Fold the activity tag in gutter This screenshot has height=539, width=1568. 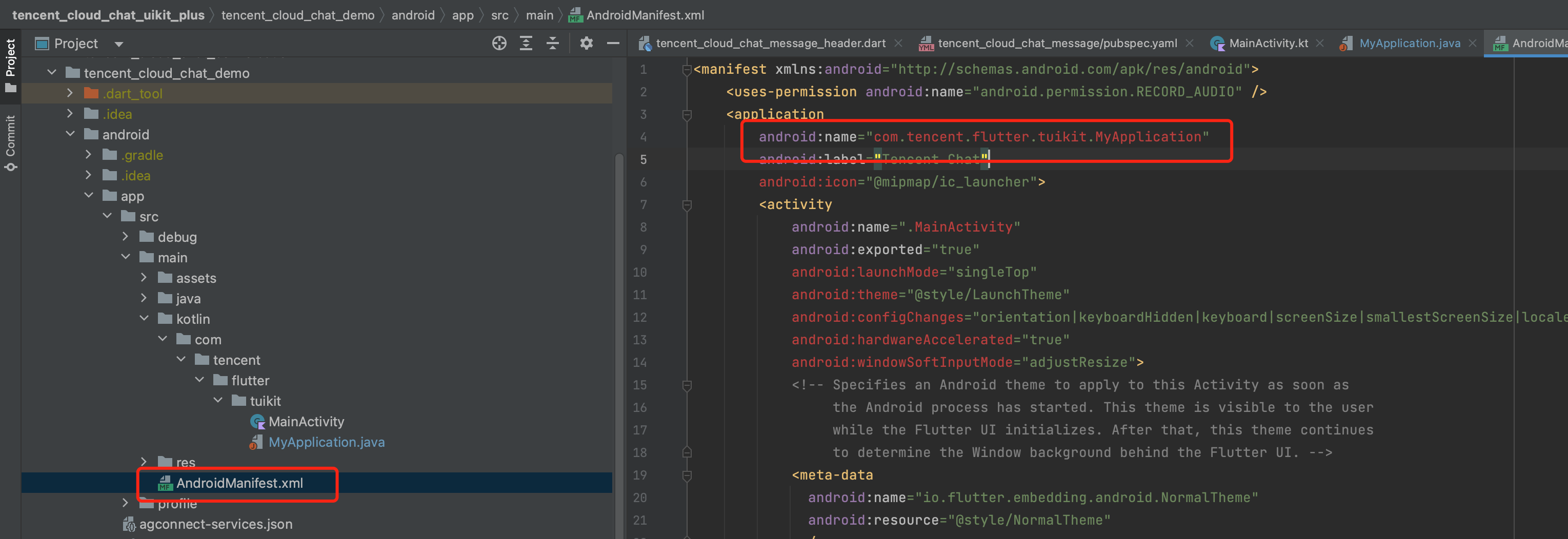(687, 205)
